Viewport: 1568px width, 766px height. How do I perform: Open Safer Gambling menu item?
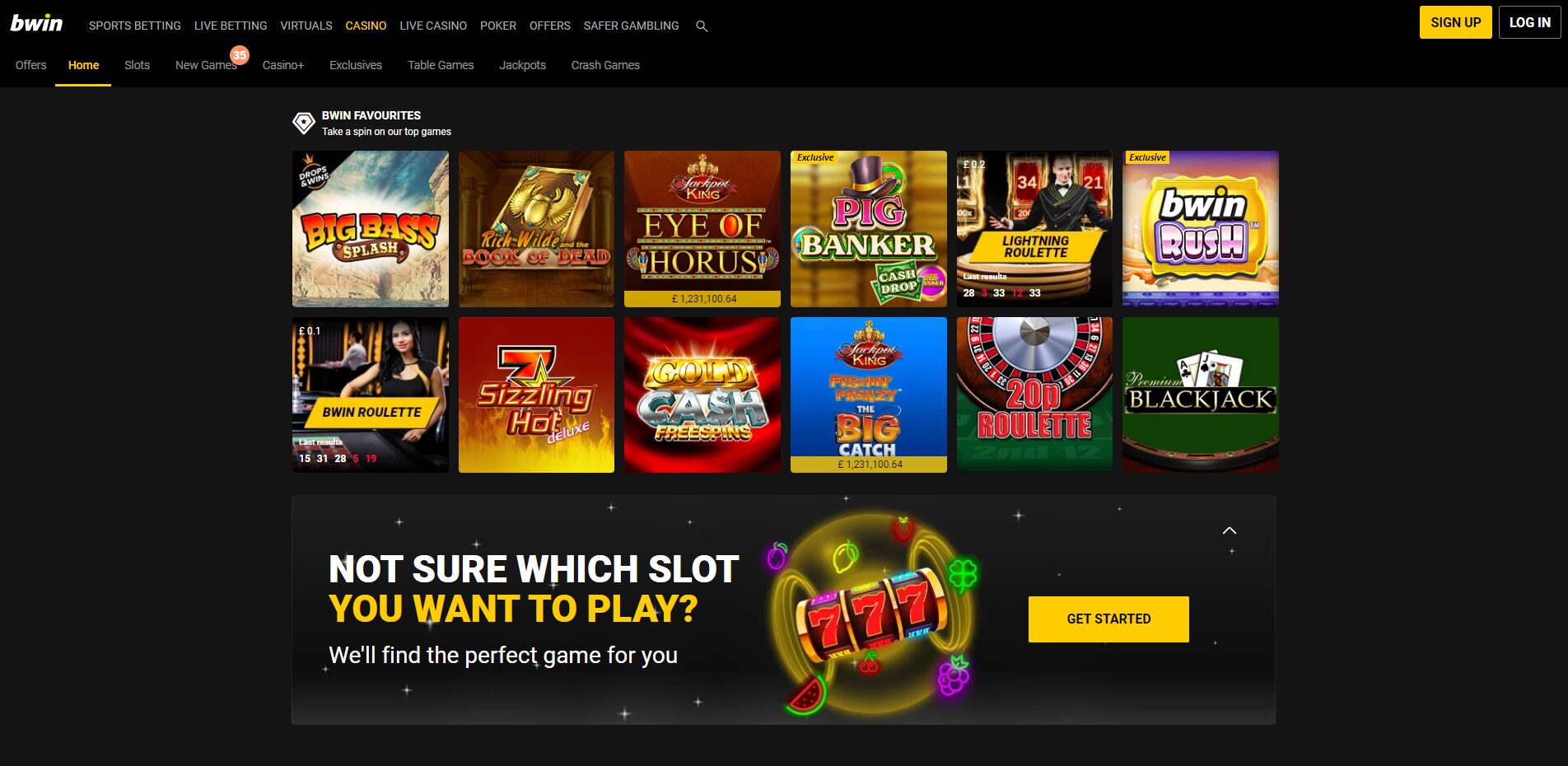[x=632, y=26]
